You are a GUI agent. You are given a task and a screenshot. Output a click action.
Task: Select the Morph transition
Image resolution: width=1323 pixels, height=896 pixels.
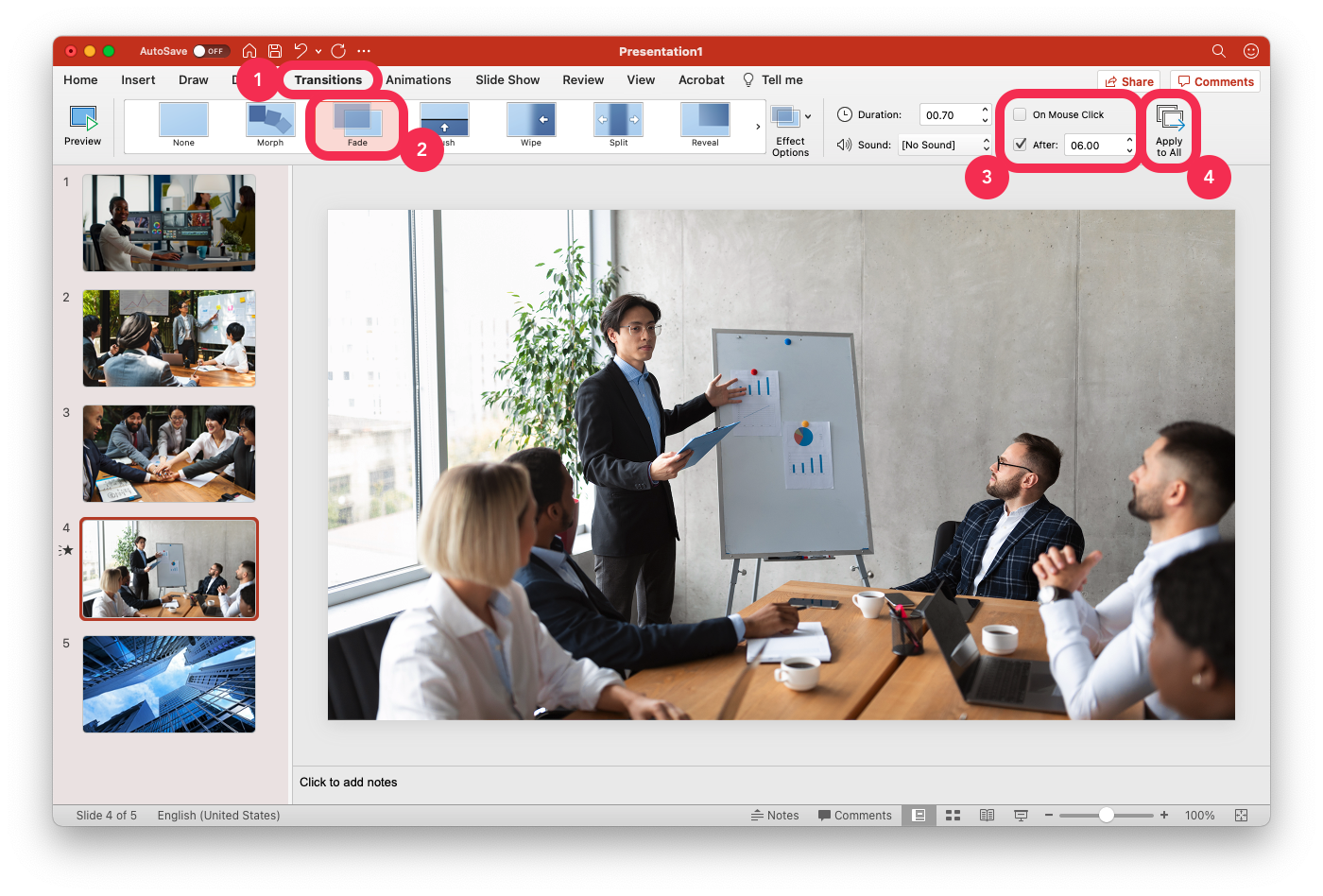(x=270, y=124)
